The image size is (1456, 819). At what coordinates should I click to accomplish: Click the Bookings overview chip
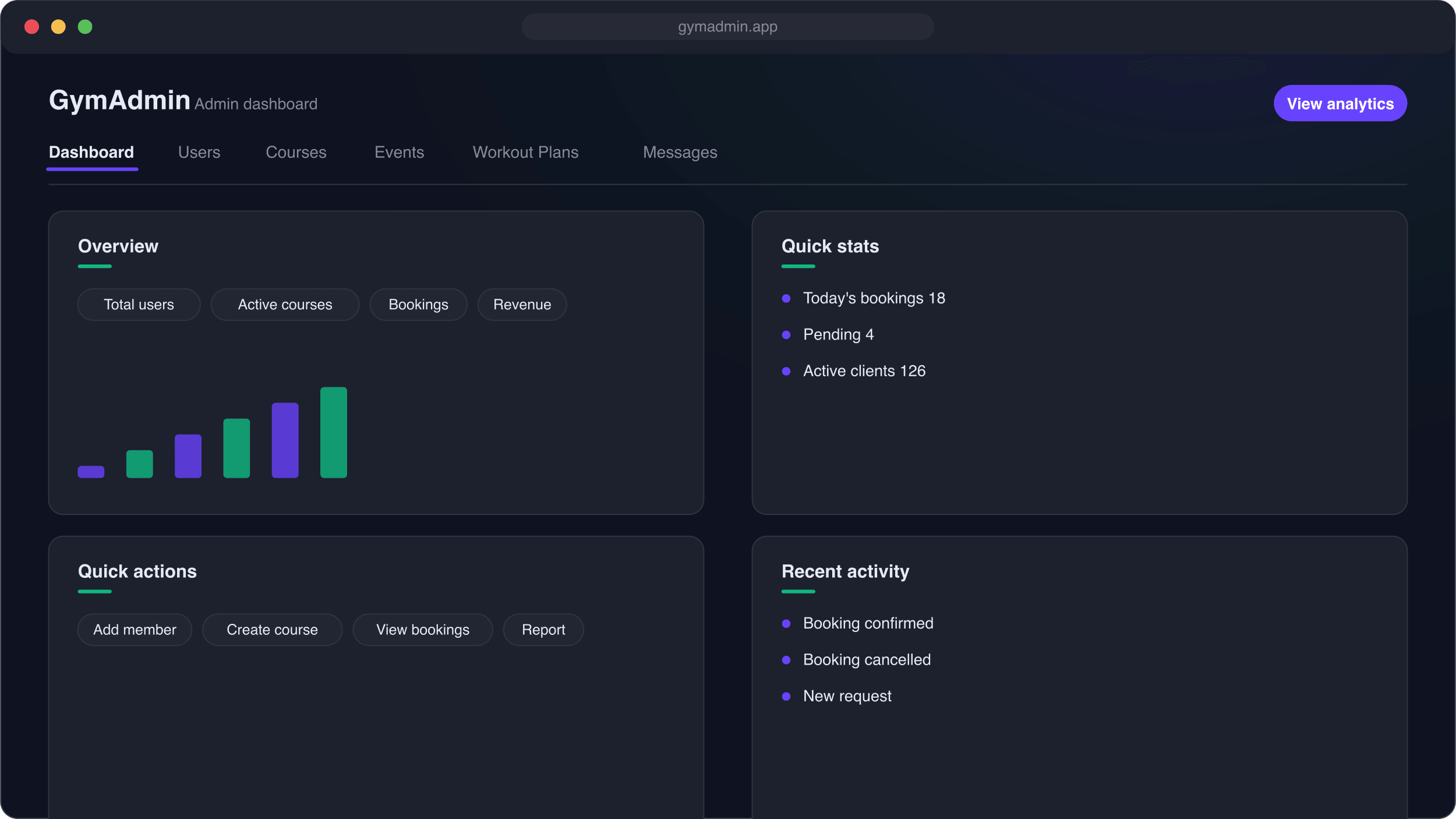click(x=418, y=305)
